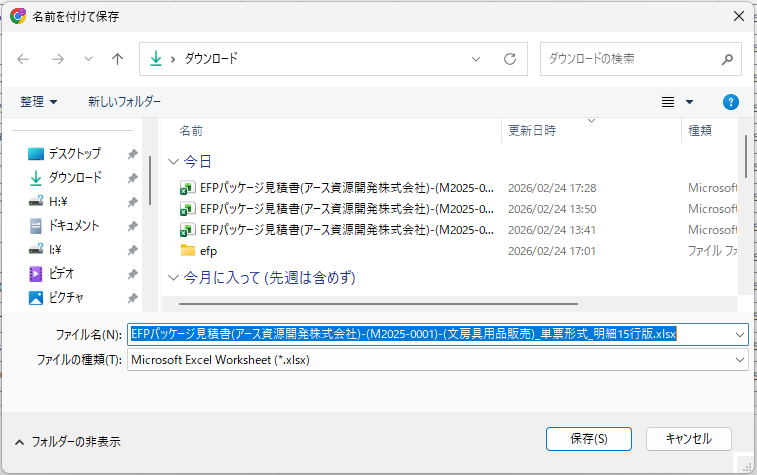Click 新しいフォルダー in the toolbar
This screenshot has height=475, width=757.
click(x=124, y=102)
